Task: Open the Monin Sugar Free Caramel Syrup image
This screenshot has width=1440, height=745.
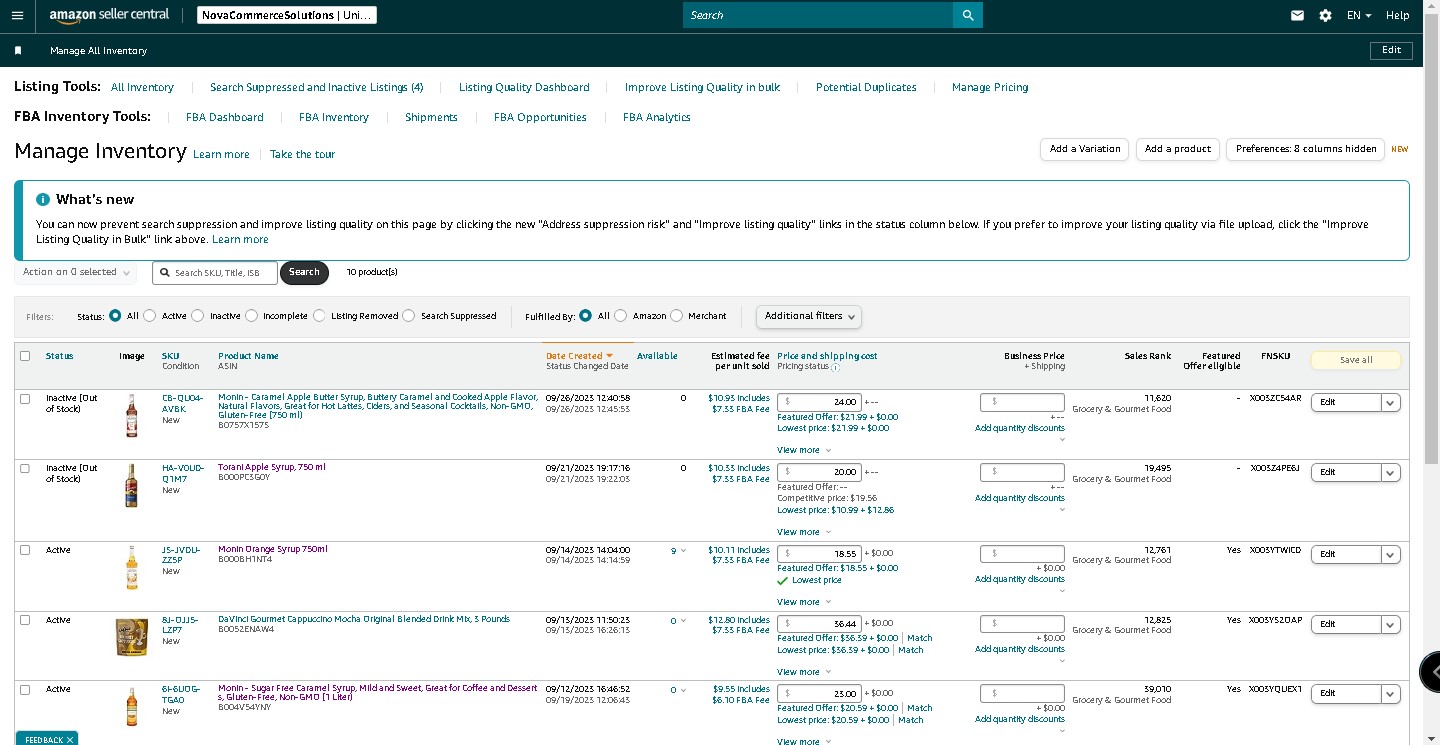Action: click(x=131, y=705)
